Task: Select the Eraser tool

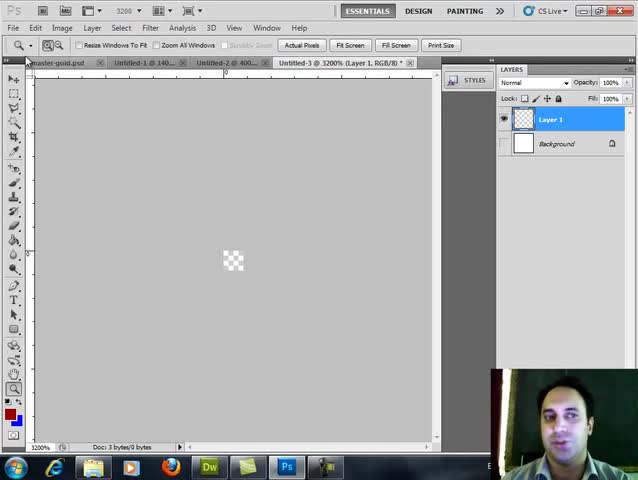Action: [x=13, y=226]
